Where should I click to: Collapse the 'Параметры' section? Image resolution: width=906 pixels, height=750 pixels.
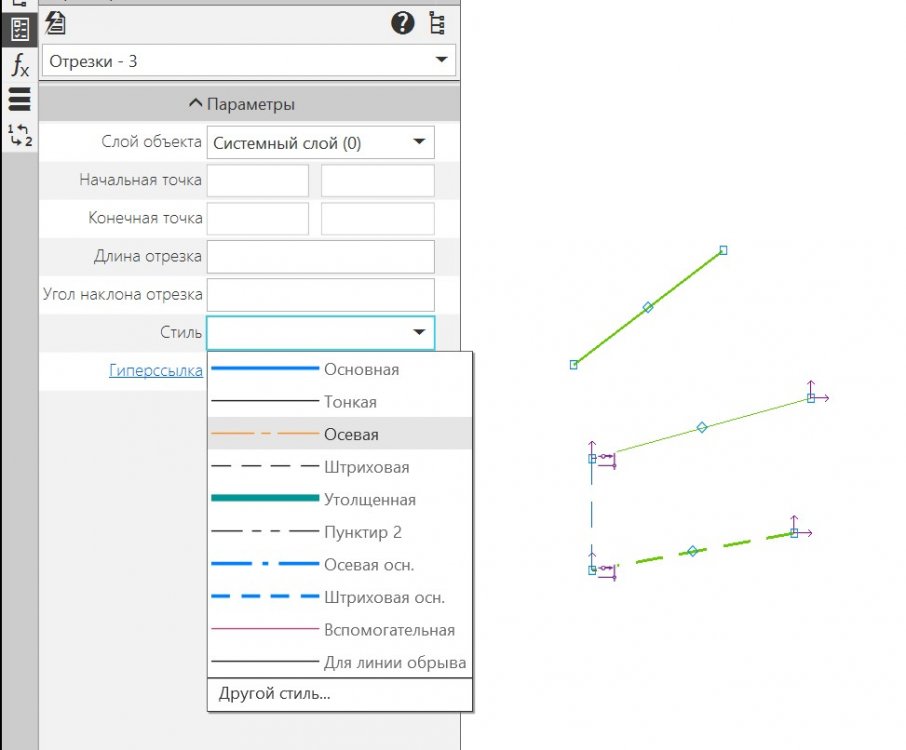(x=249, y=104)
